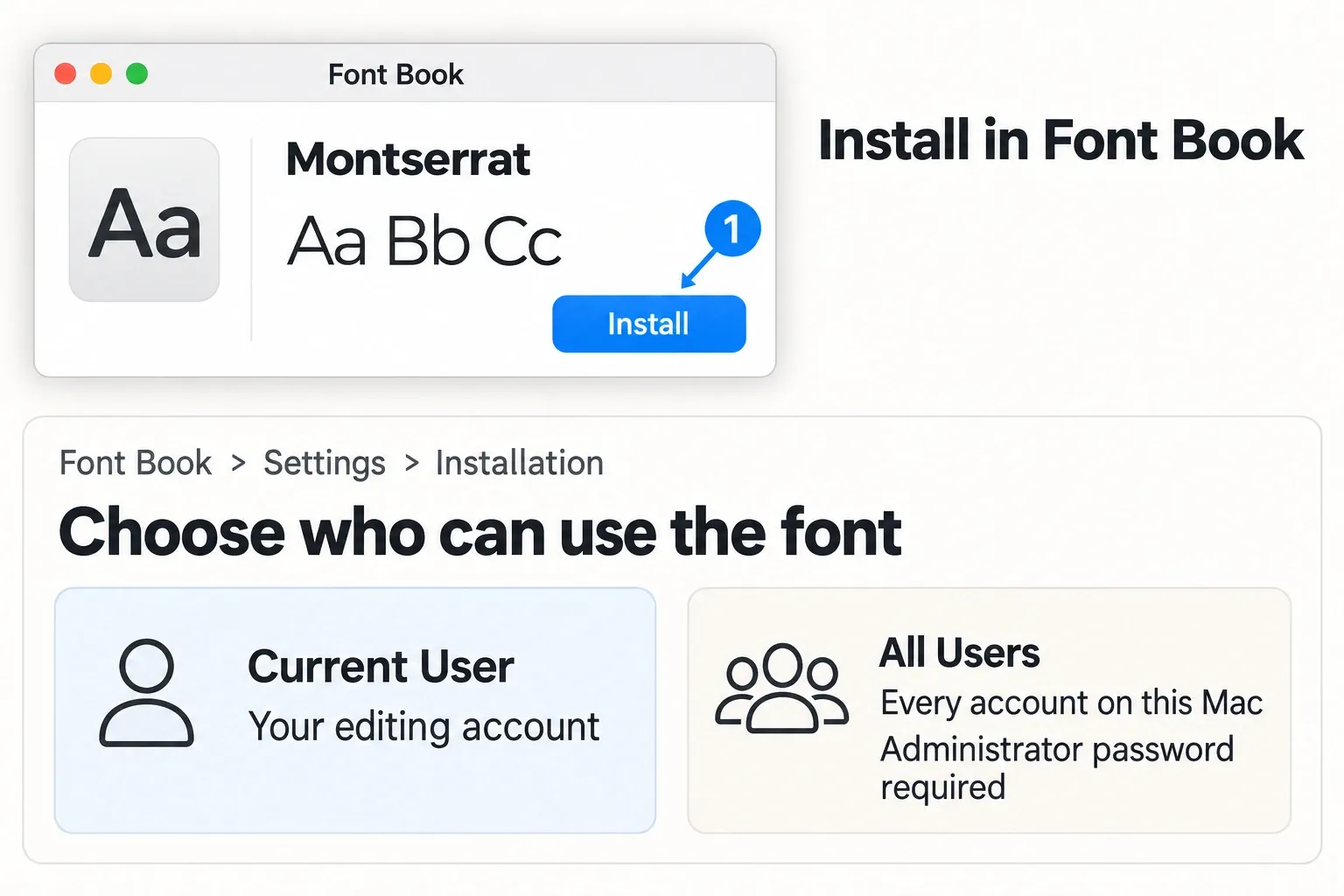Click 'Administrator password required' note

pos(1057,768)
